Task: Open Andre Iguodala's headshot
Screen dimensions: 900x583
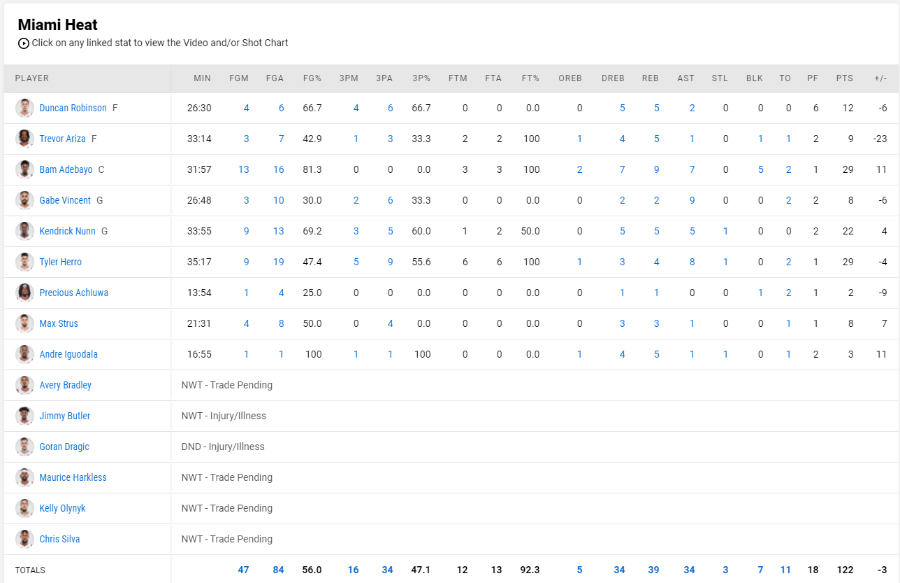Action: [24, 355]
